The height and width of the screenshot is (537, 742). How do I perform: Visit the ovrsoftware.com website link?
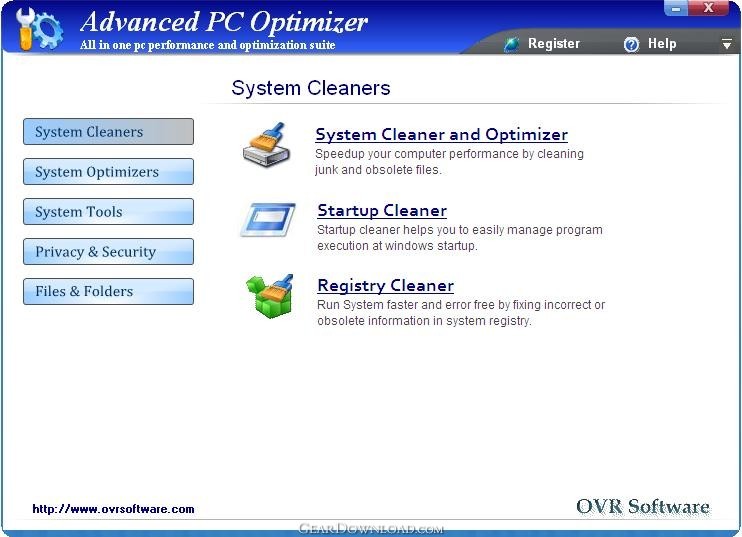point(114,509)
